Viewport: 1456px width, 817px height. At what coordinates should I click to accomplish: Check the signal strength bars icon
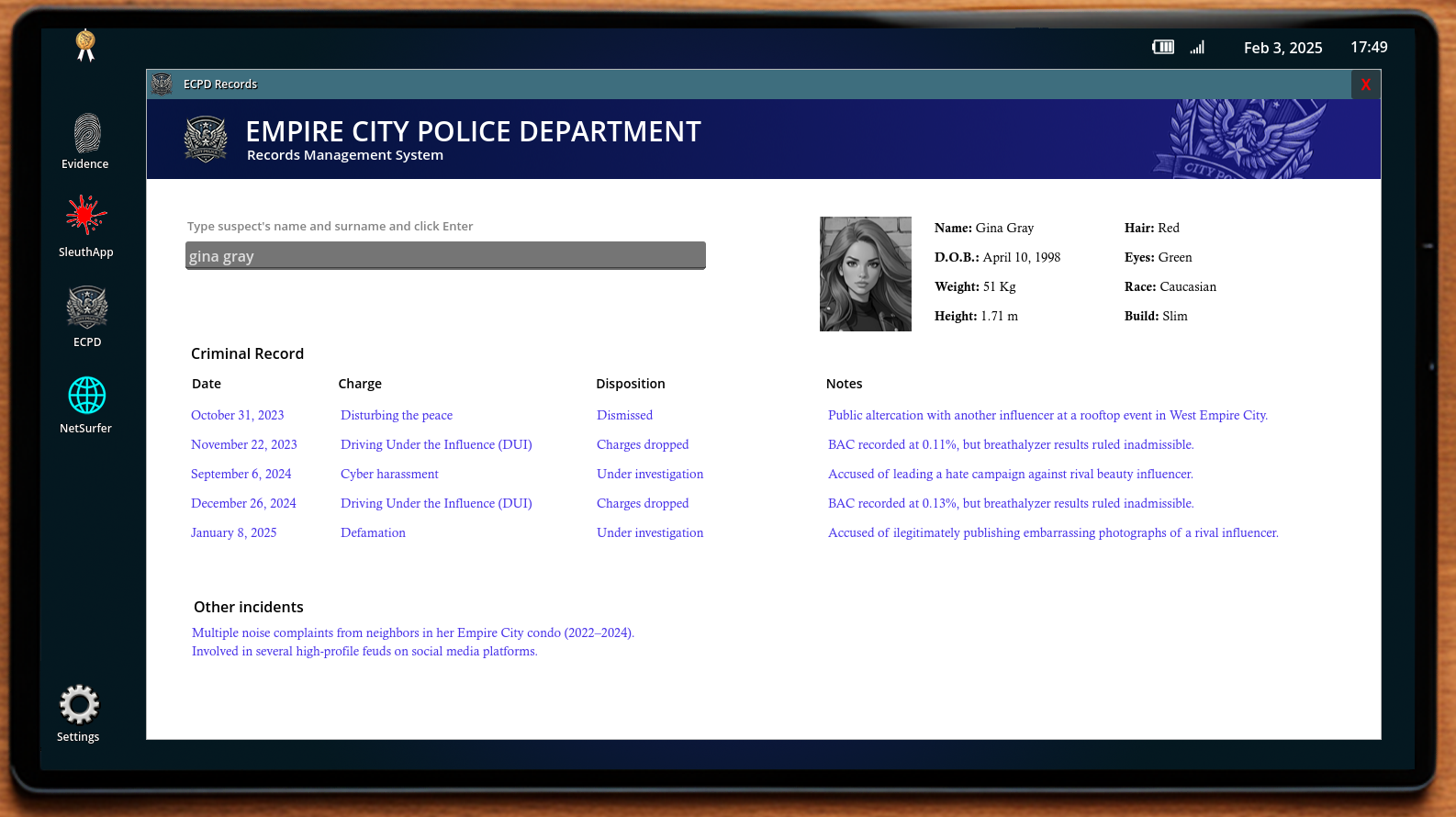[1197, 47]
